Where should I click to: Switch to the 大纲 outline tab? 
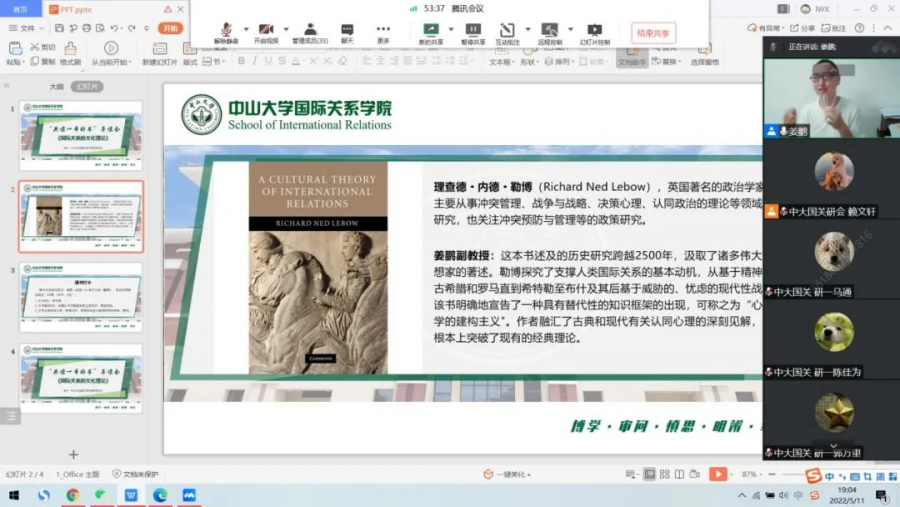click(x=58, y=86)
